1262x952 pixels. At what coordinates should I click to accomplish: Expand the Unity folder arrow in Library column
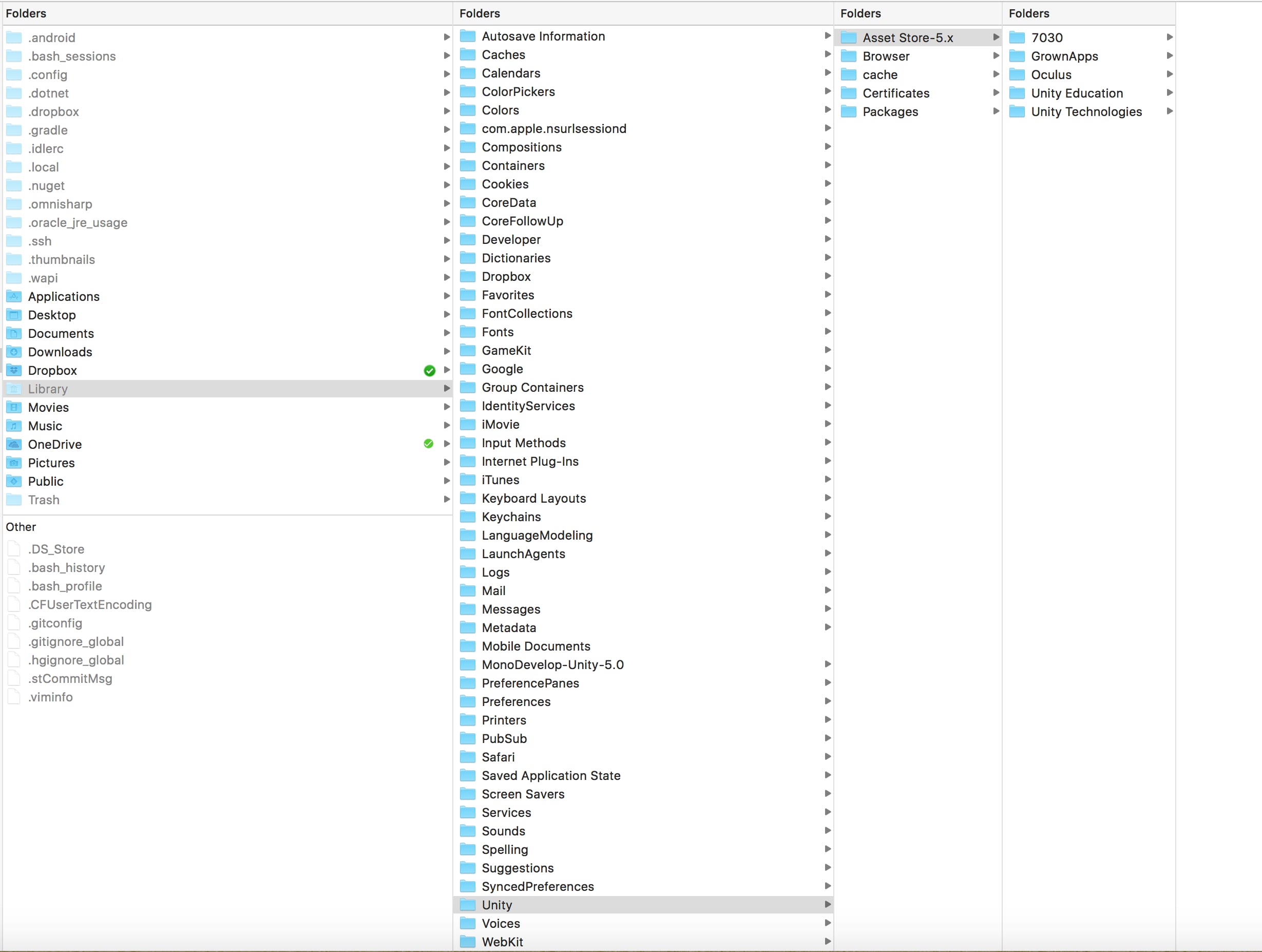click(x=828, y=904)
